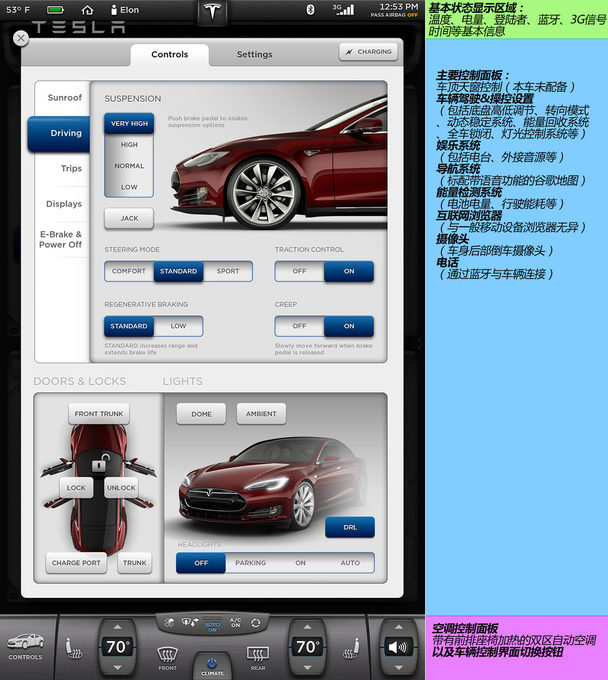Open the Charging button
Screen dimensions: 608x680
[368, 52]
